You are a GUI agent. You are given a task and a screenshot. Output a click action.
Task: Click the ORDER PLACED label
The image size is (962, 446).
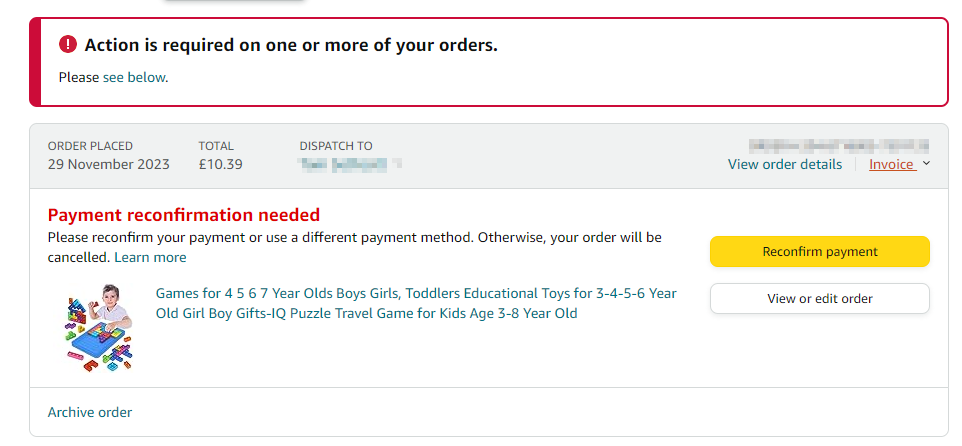pyautogui.click(x=90, y=146)
